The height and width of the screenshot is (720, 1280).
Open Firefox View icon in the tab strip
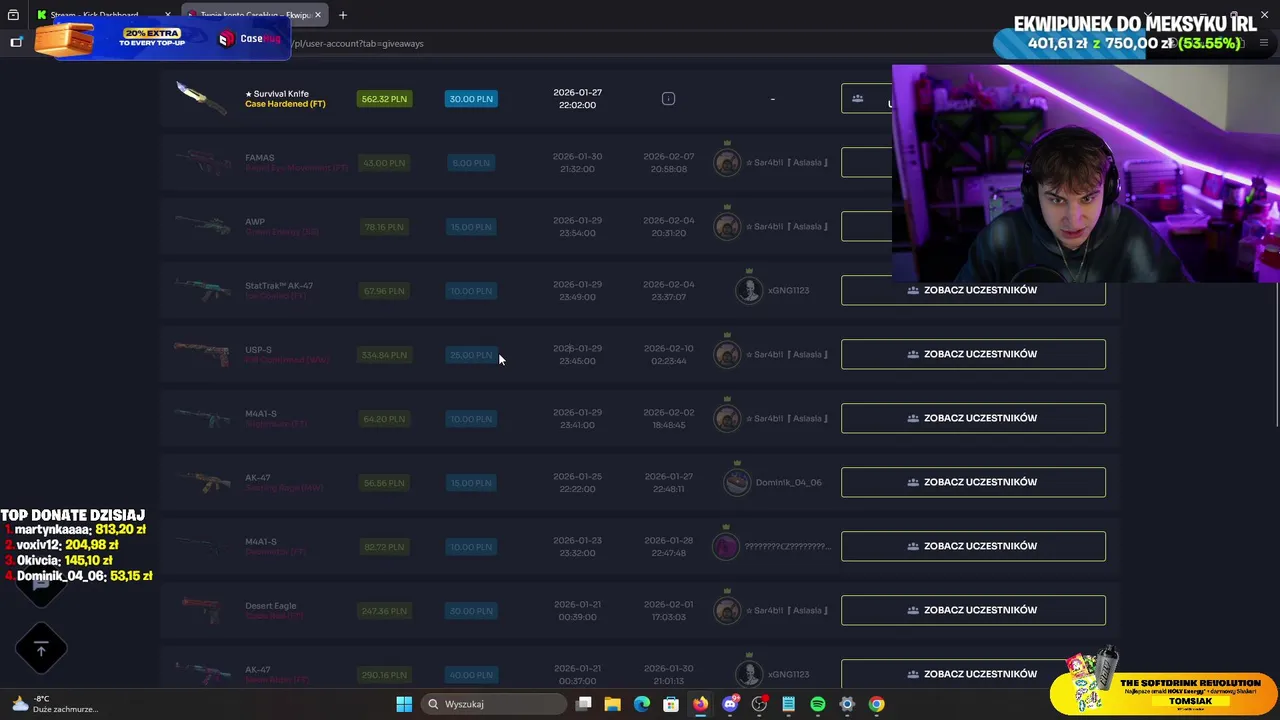coord(13,15)
